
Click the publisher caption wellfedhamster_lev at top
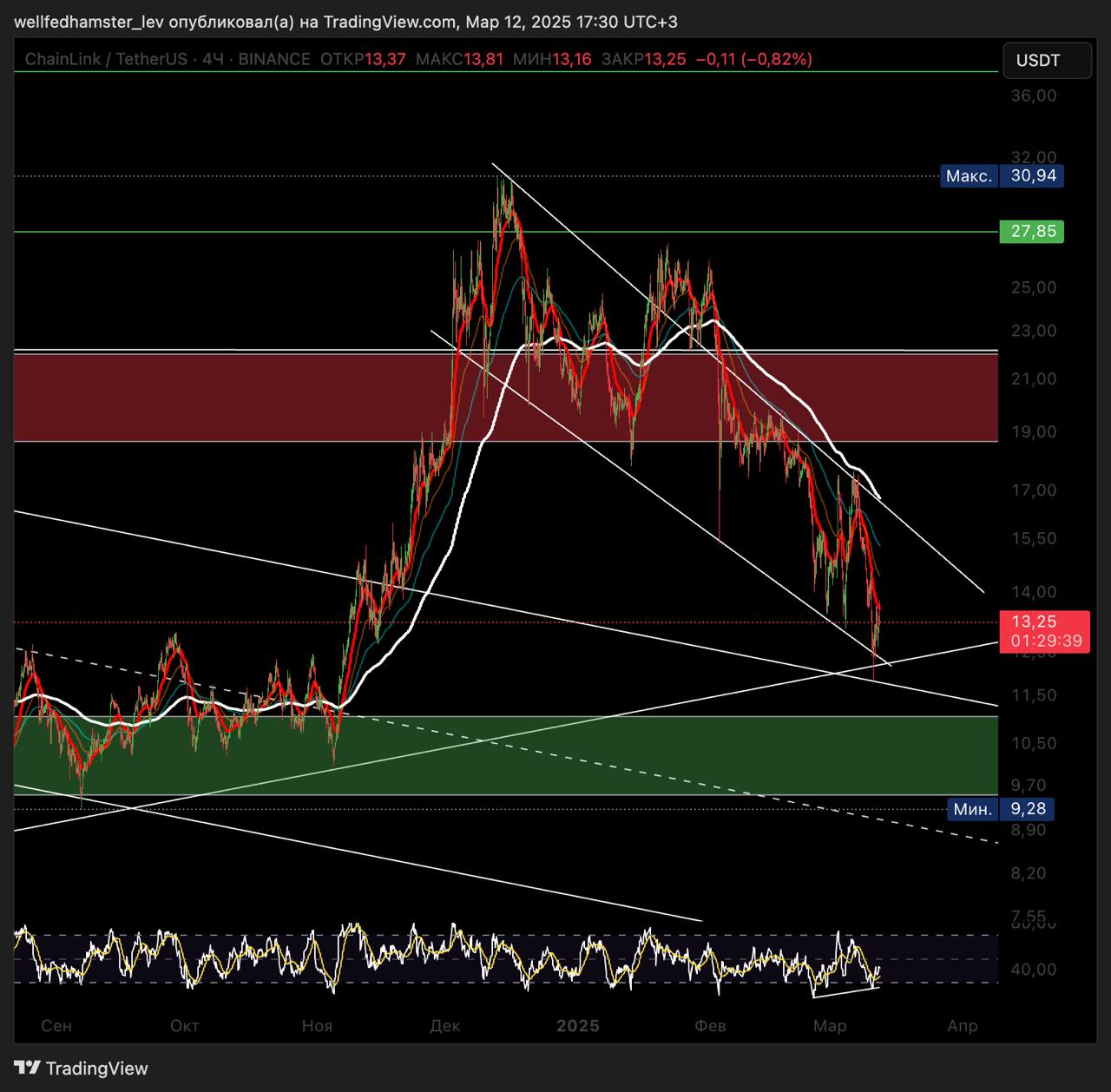click(x=89, y=22)
